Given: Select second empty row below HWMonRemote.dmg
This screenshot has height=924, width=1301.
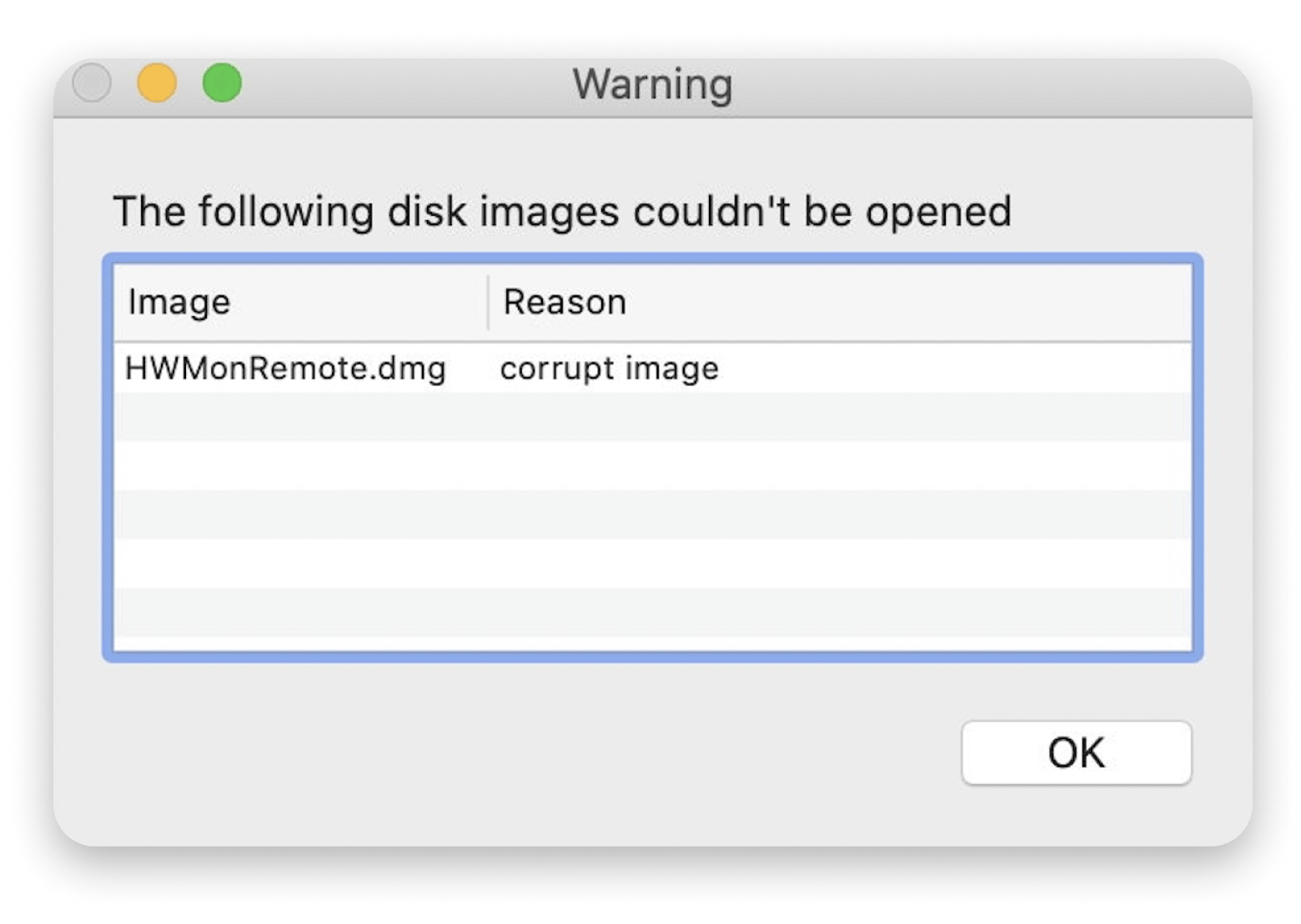Looking at the screenshot, I should [652, 465].
